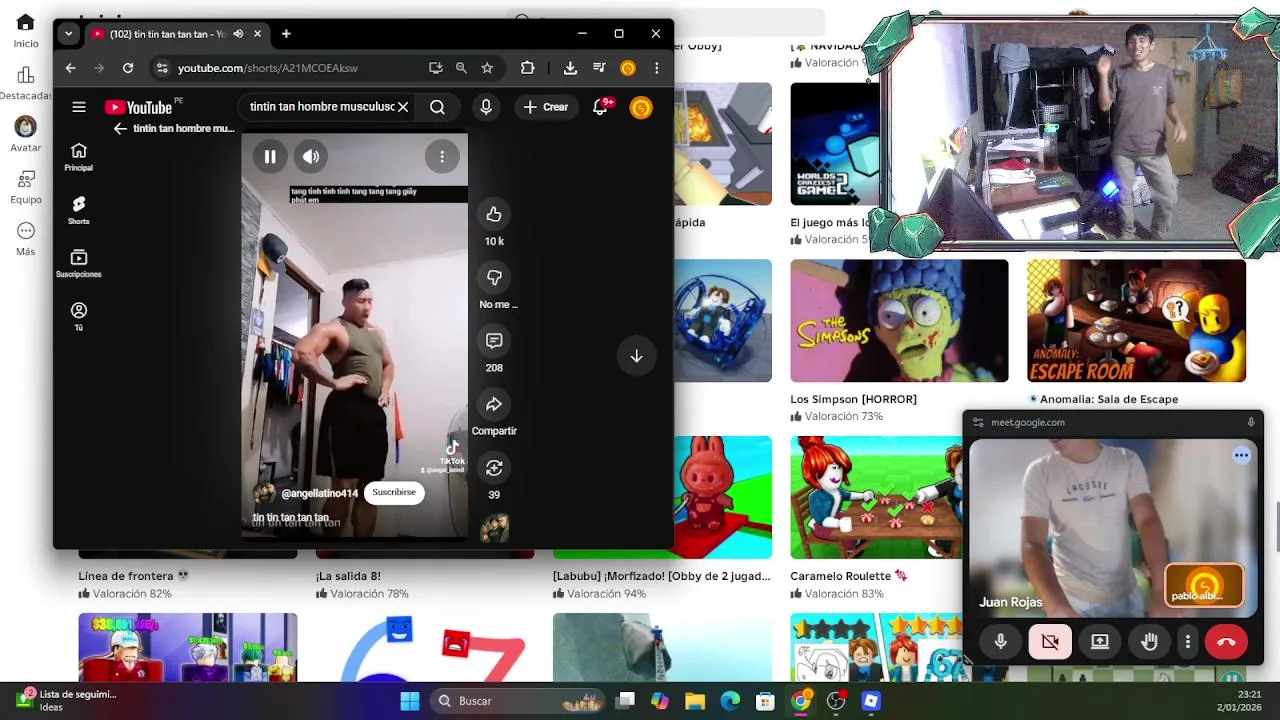Open site information icon in address bar
1280x720 pixels.
pyautogui.click(x=162, y=68)
